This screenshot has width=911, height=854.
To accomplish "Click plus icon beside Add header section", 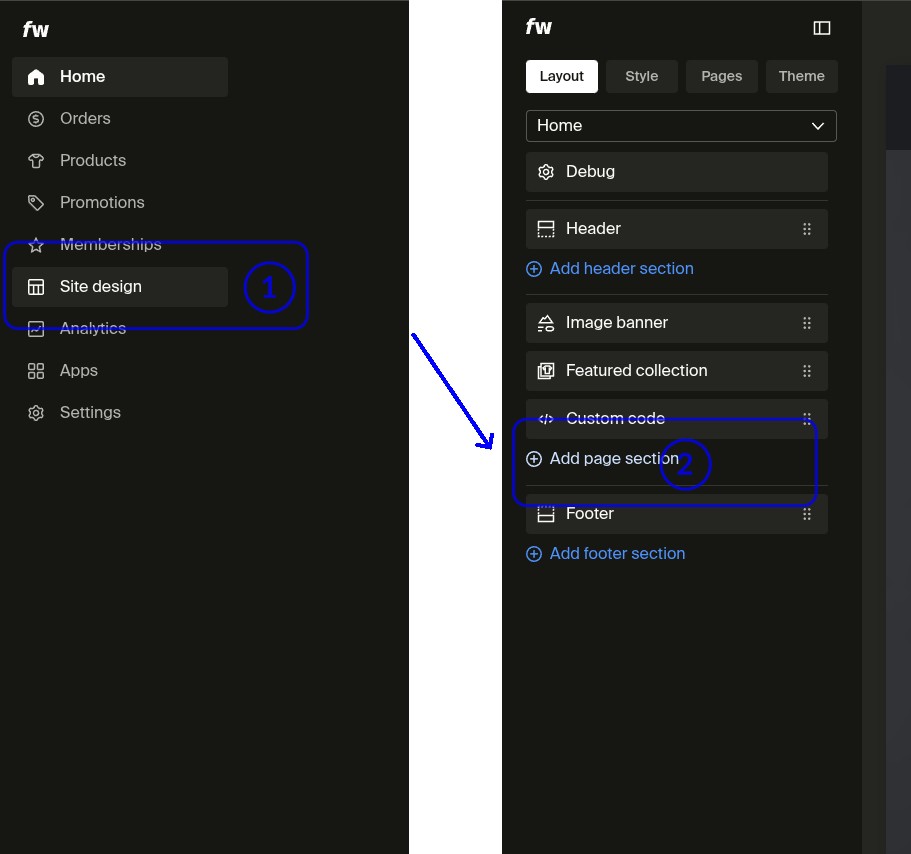I will point(534,269).
